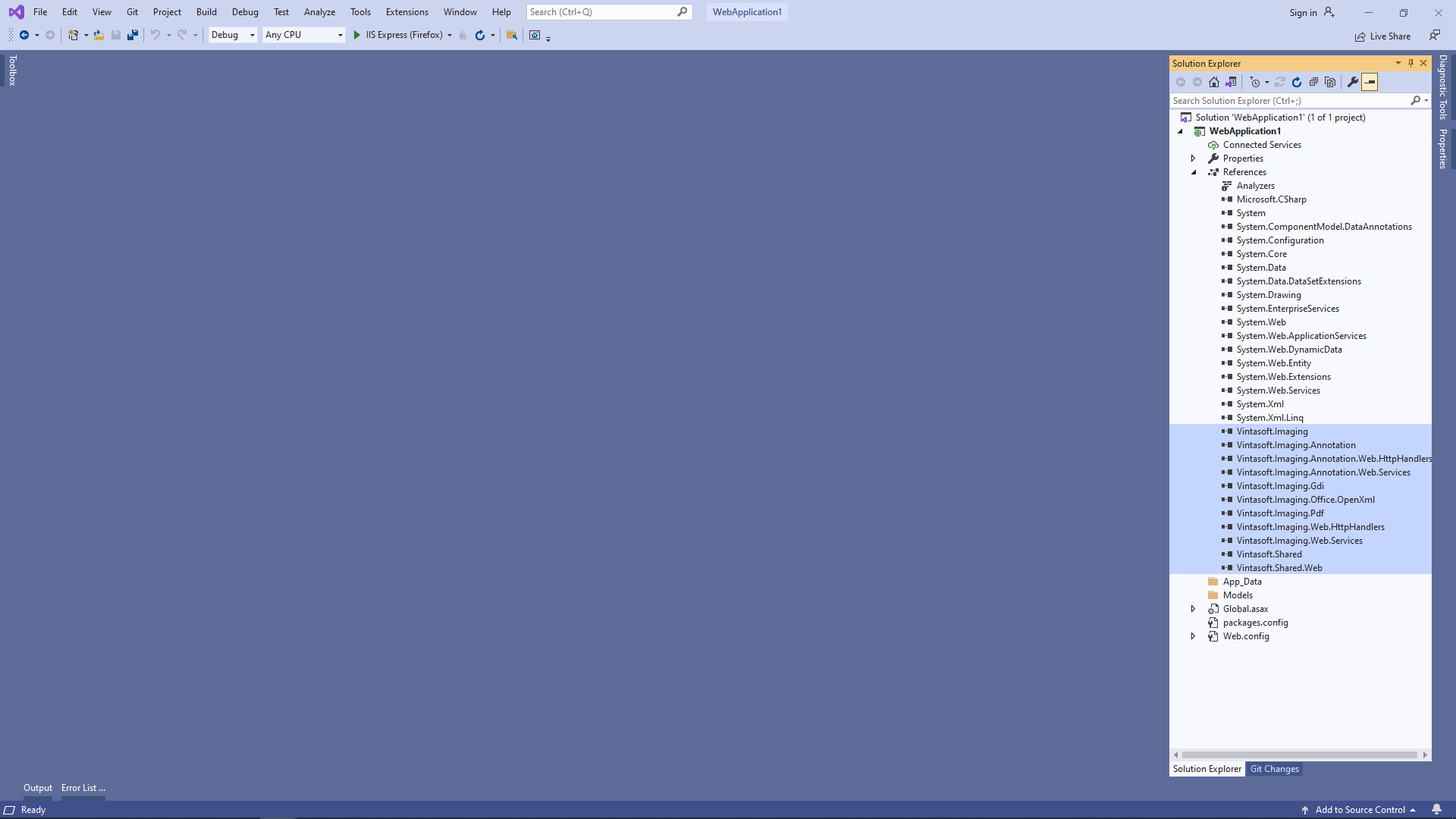Collapse All items in Solution Explorer
1456x819 pixels.
[x=1314, y=82]
